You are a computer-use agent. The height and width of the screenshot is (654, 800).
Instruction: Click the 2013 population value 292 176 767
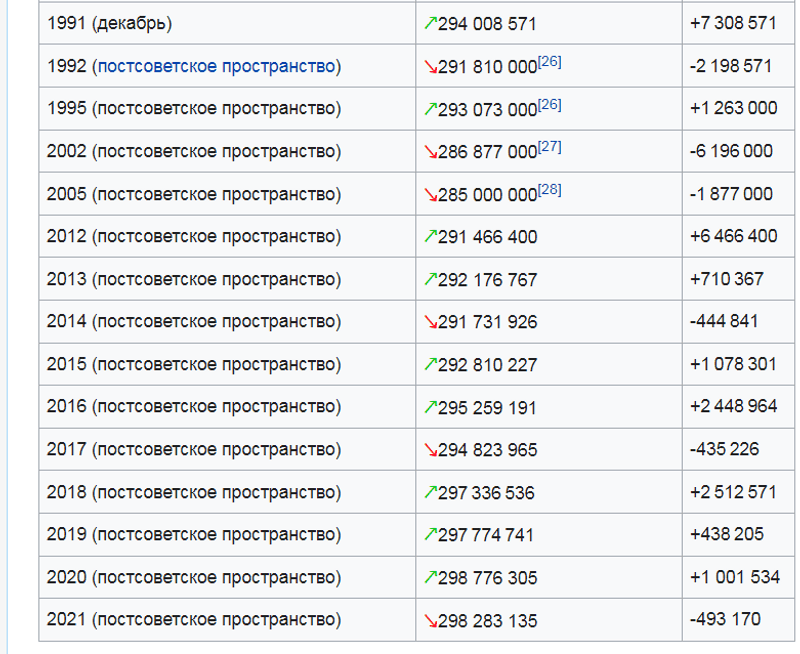(x=487, y=280)
